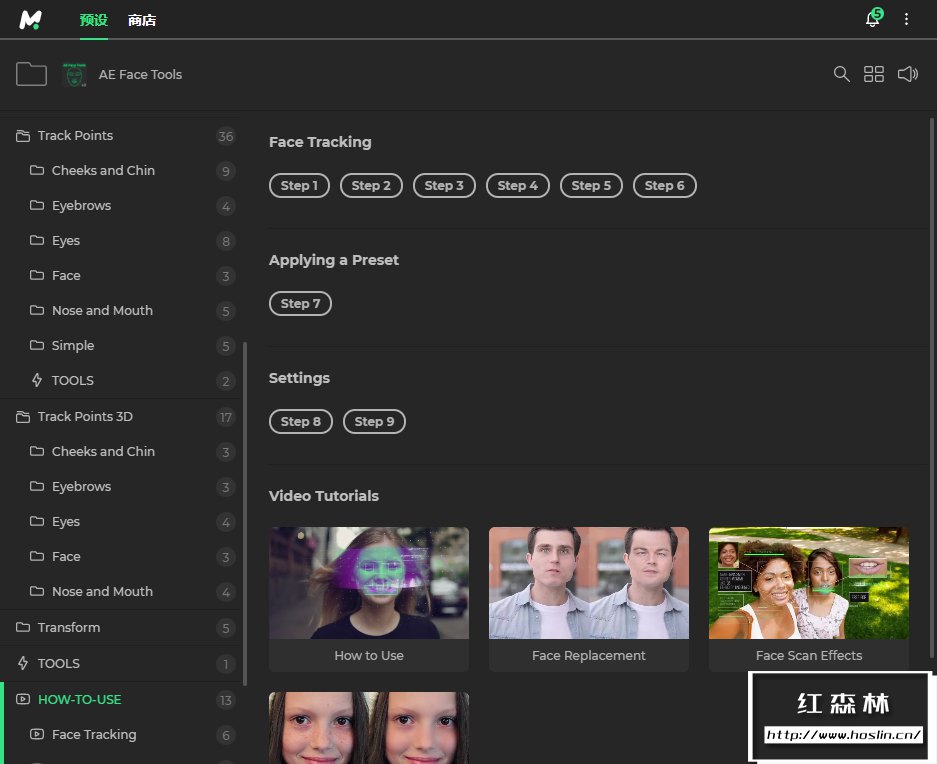Select the Transform category
937x764 pixels.
click(x=121, y=628)
